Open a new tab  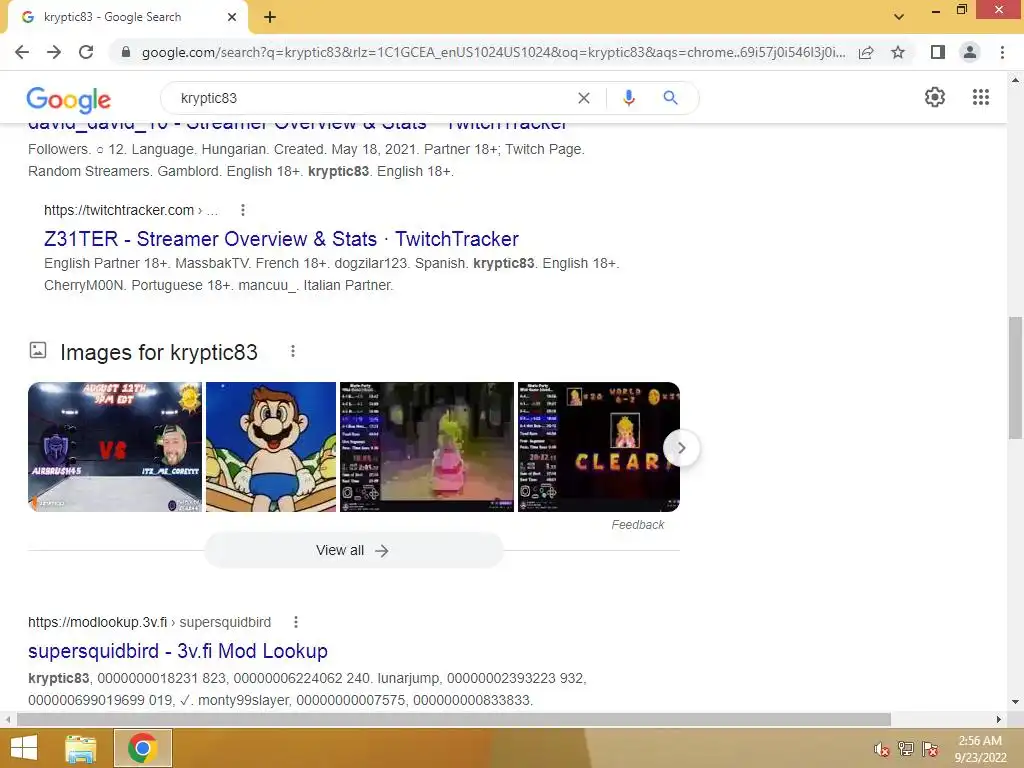pos(270,17)
